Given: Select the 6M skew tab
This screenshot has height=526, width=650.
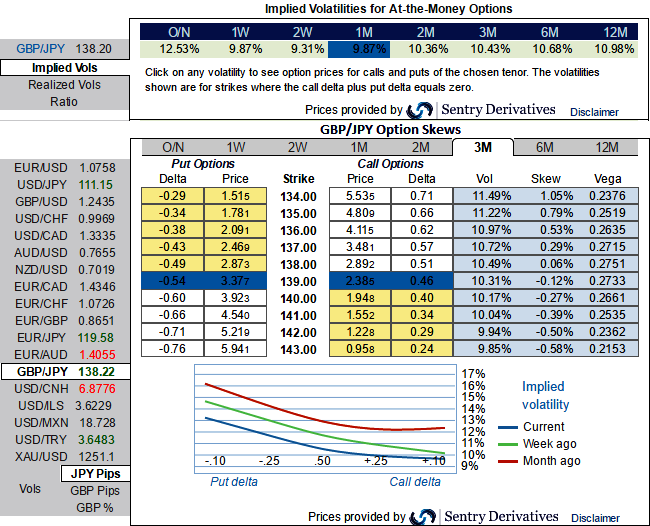Looking at the screenshot, I should point(545,147).
